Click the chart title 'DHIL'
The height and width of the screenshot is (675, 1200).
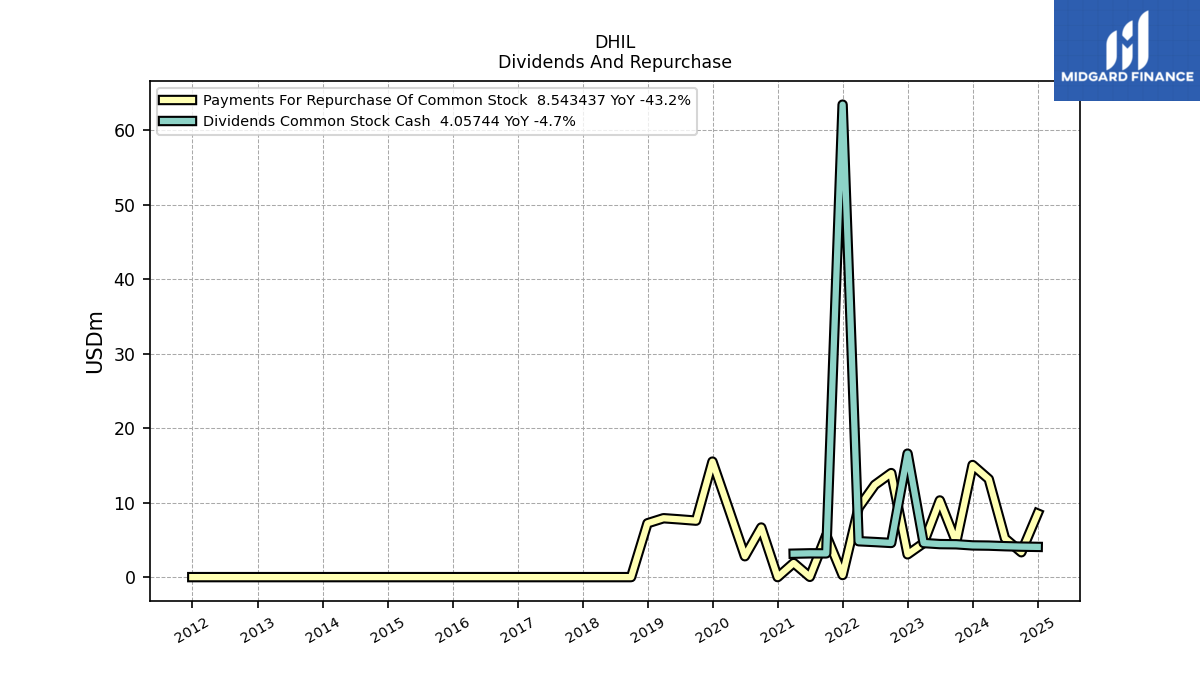pos(615,42)
